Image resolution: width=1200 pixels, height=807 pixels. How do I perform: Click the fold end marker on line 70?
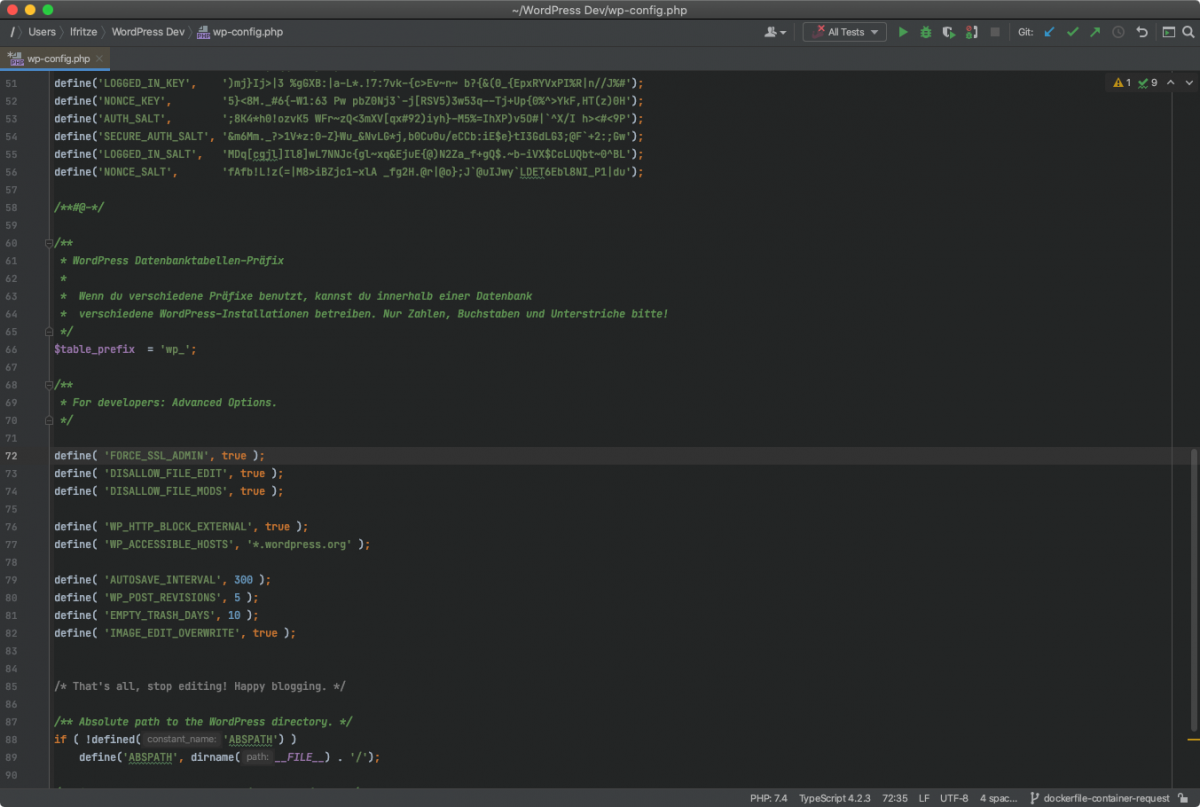click(49, 420)
